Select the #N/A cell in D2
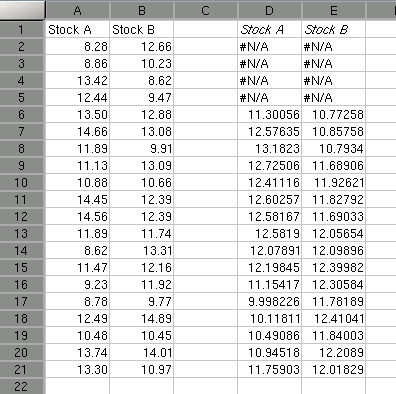 (x=270, y=46)
